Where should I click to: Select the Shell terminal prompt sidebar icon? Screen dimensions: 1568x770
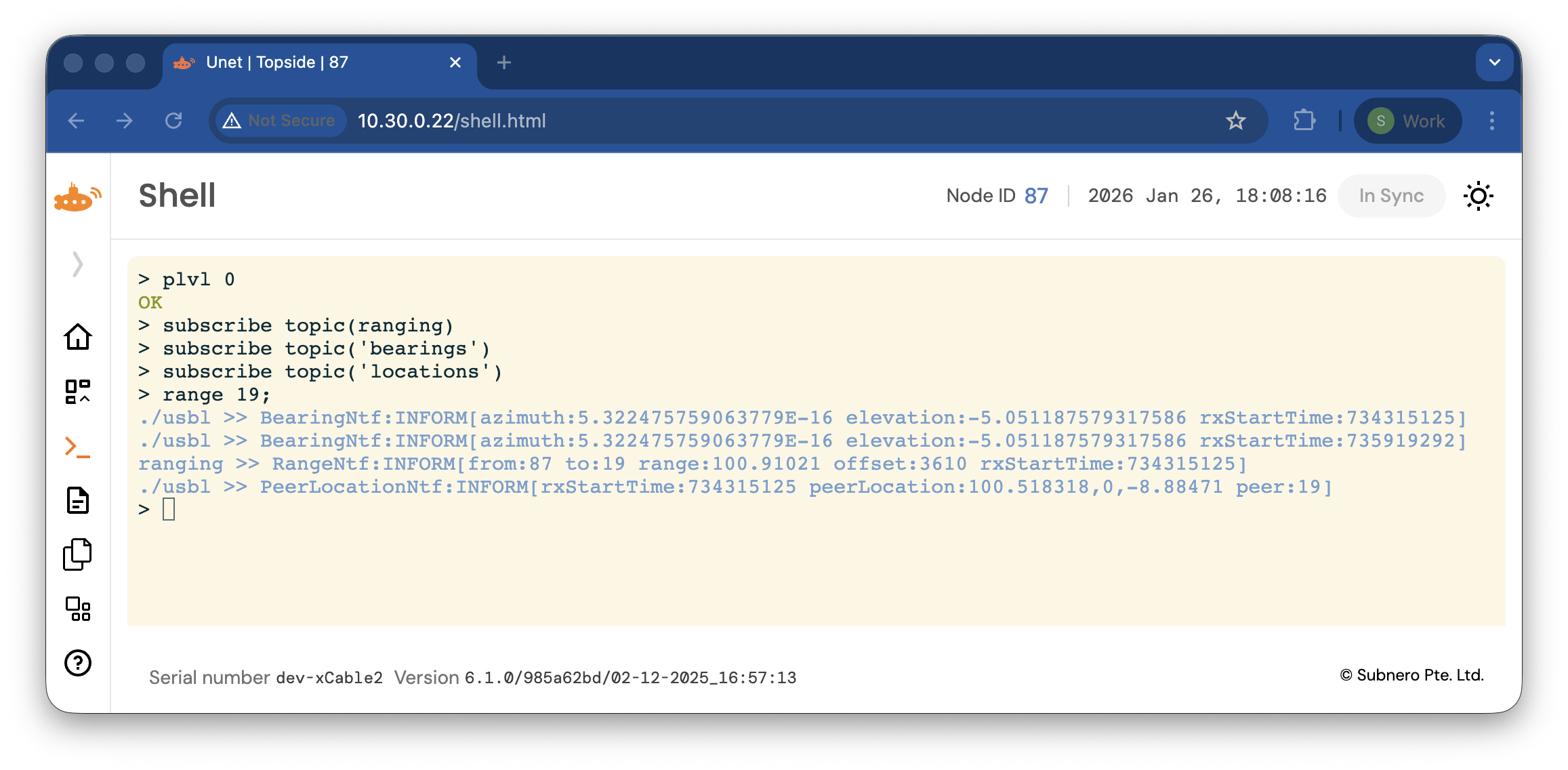click(78, 447)
